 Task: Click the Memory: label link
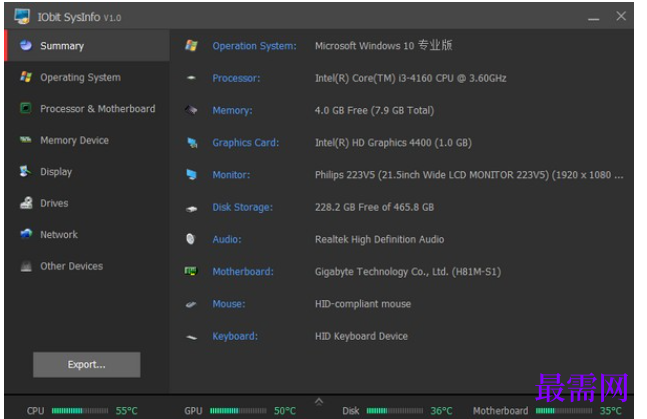click(232, 110)
